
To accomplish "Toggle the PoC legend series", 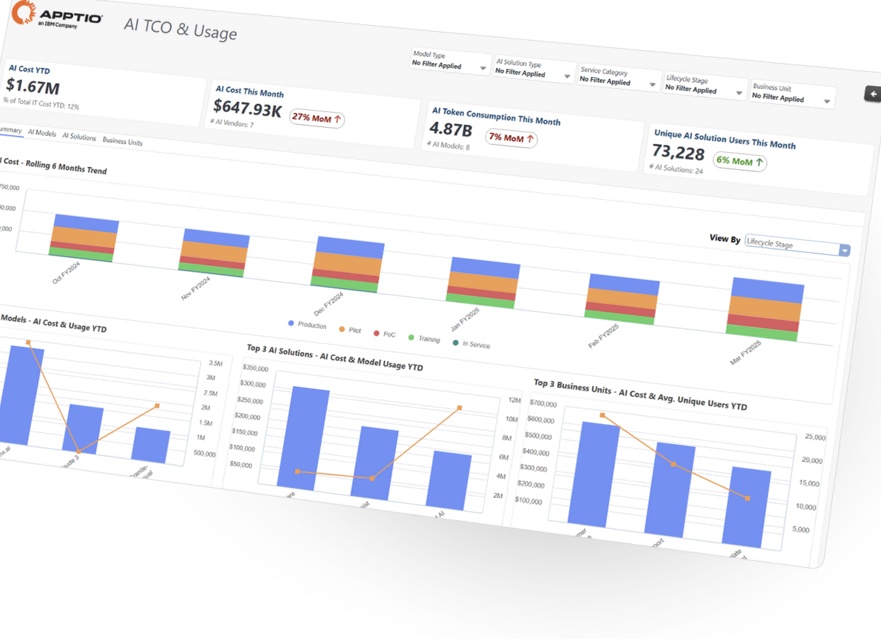I will 384,334.
